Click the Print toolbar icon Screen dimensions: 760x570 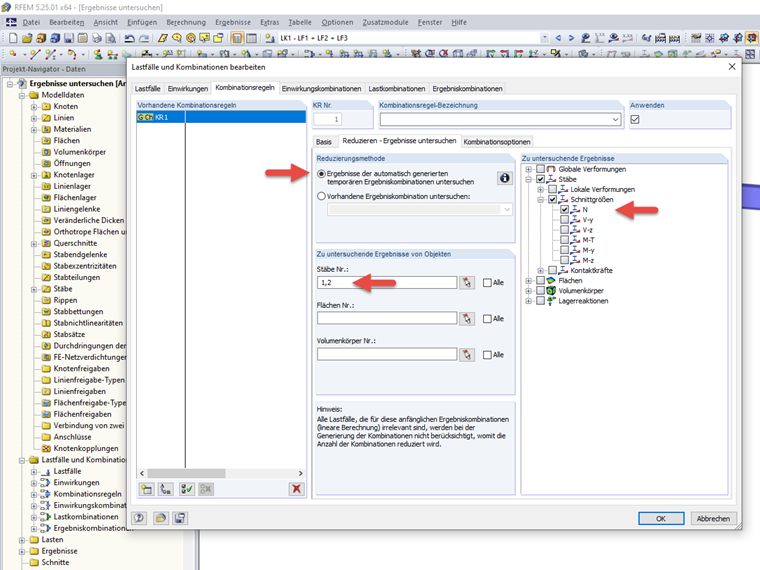coord(97,38)
